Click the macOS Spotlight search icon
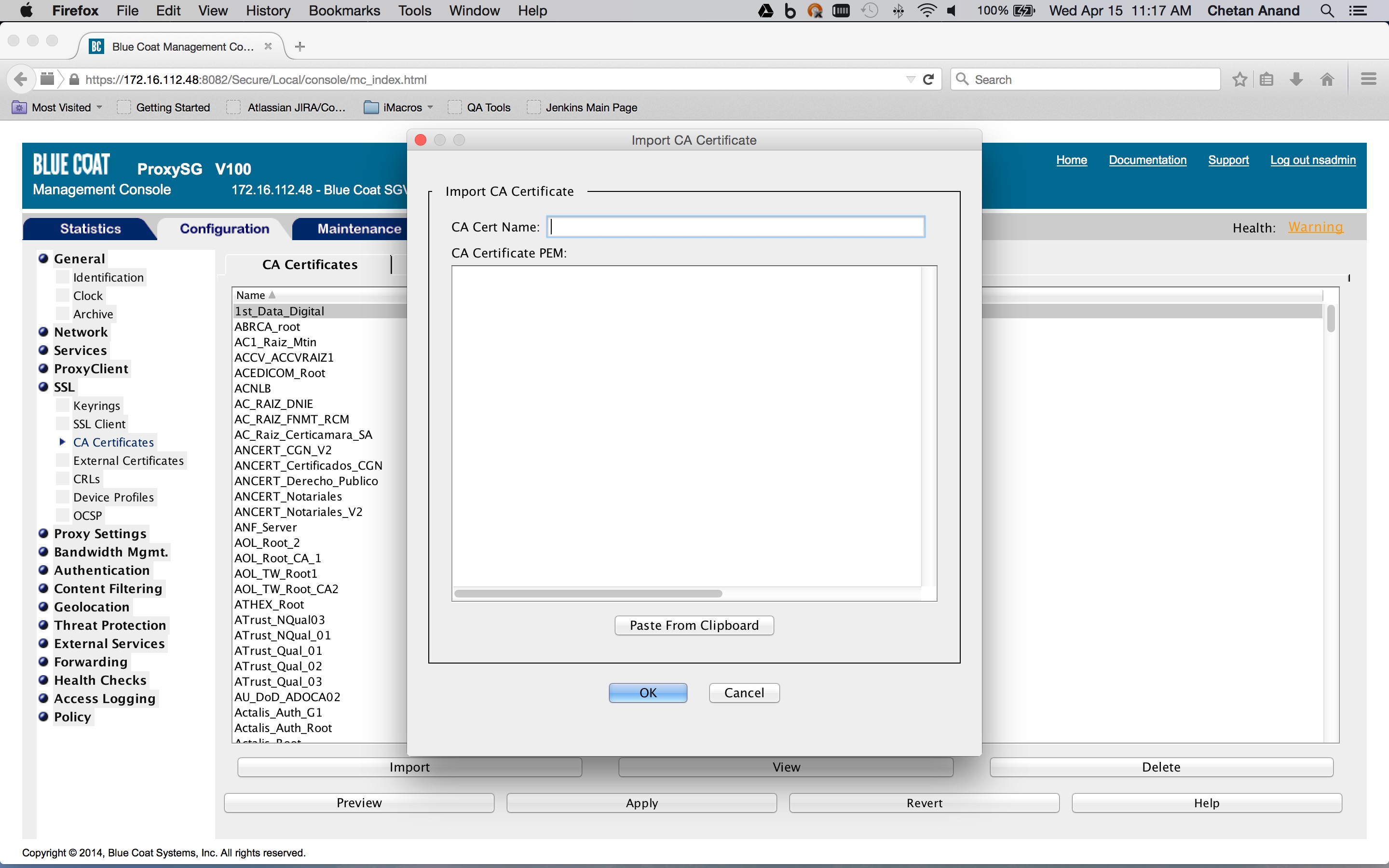The image size is (1389, 868). tap(1326, 11)
